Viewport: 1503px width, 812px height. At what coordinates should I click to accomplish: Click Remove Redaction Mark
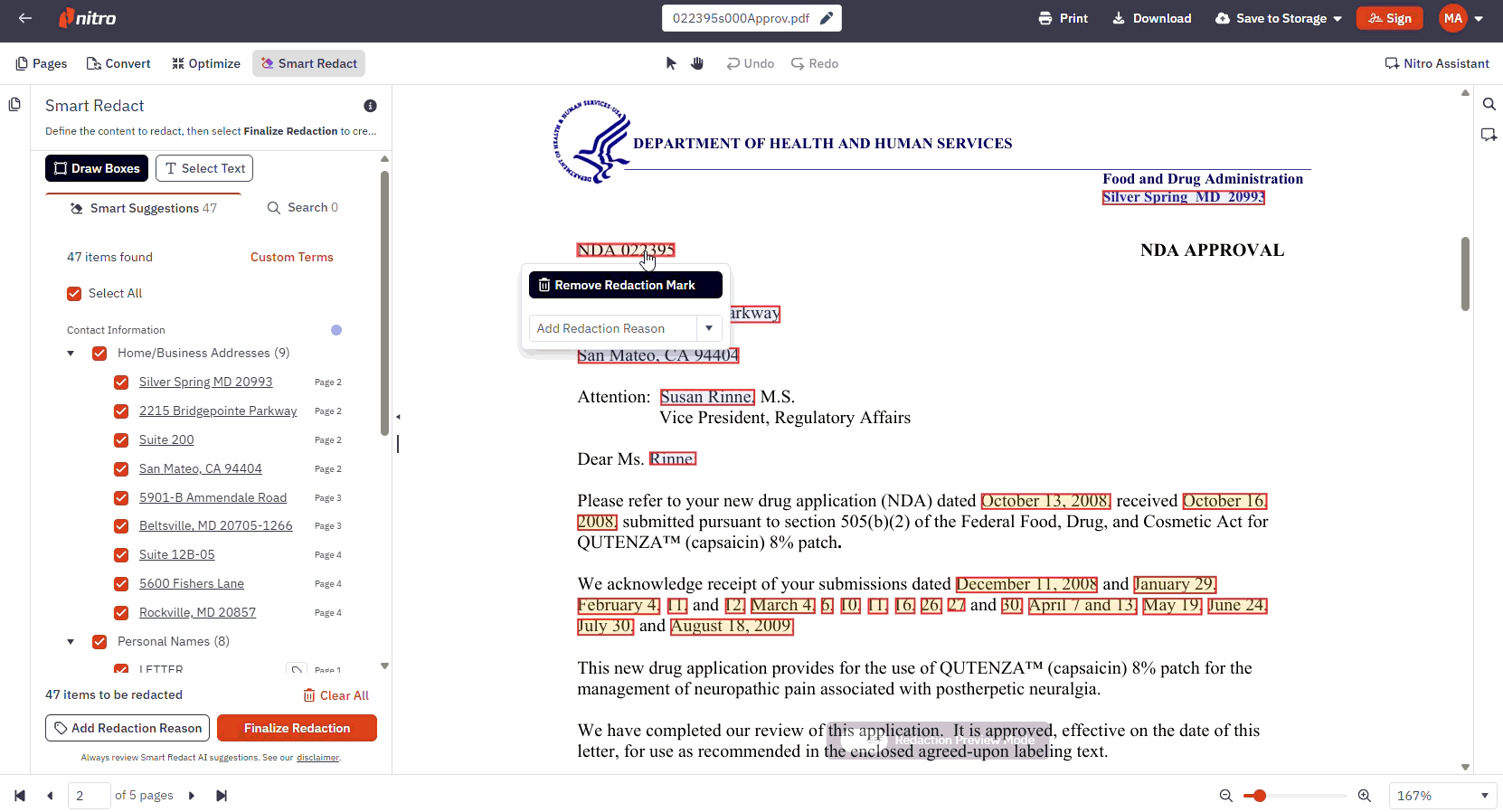[x=626, y=285]
